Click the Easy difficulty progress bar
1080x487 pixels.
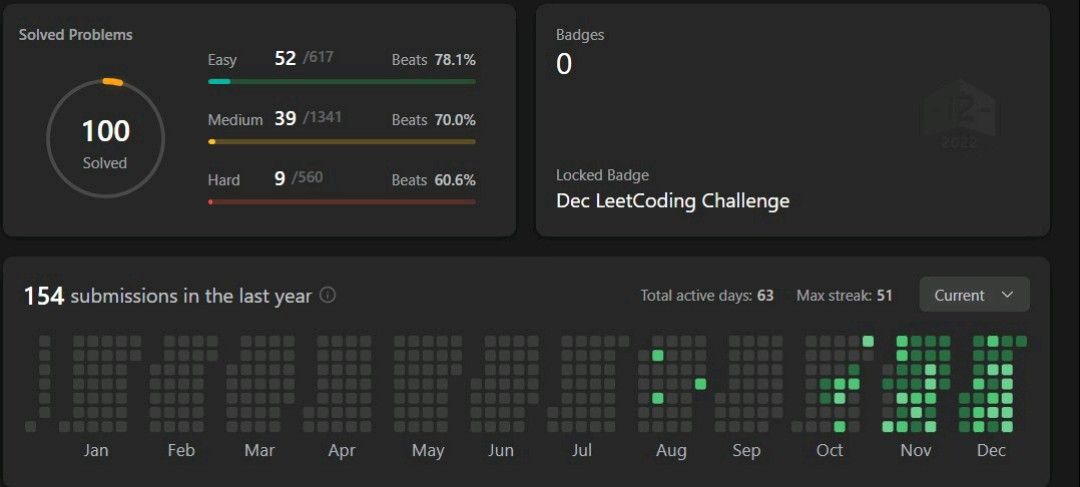click(342, 81)
